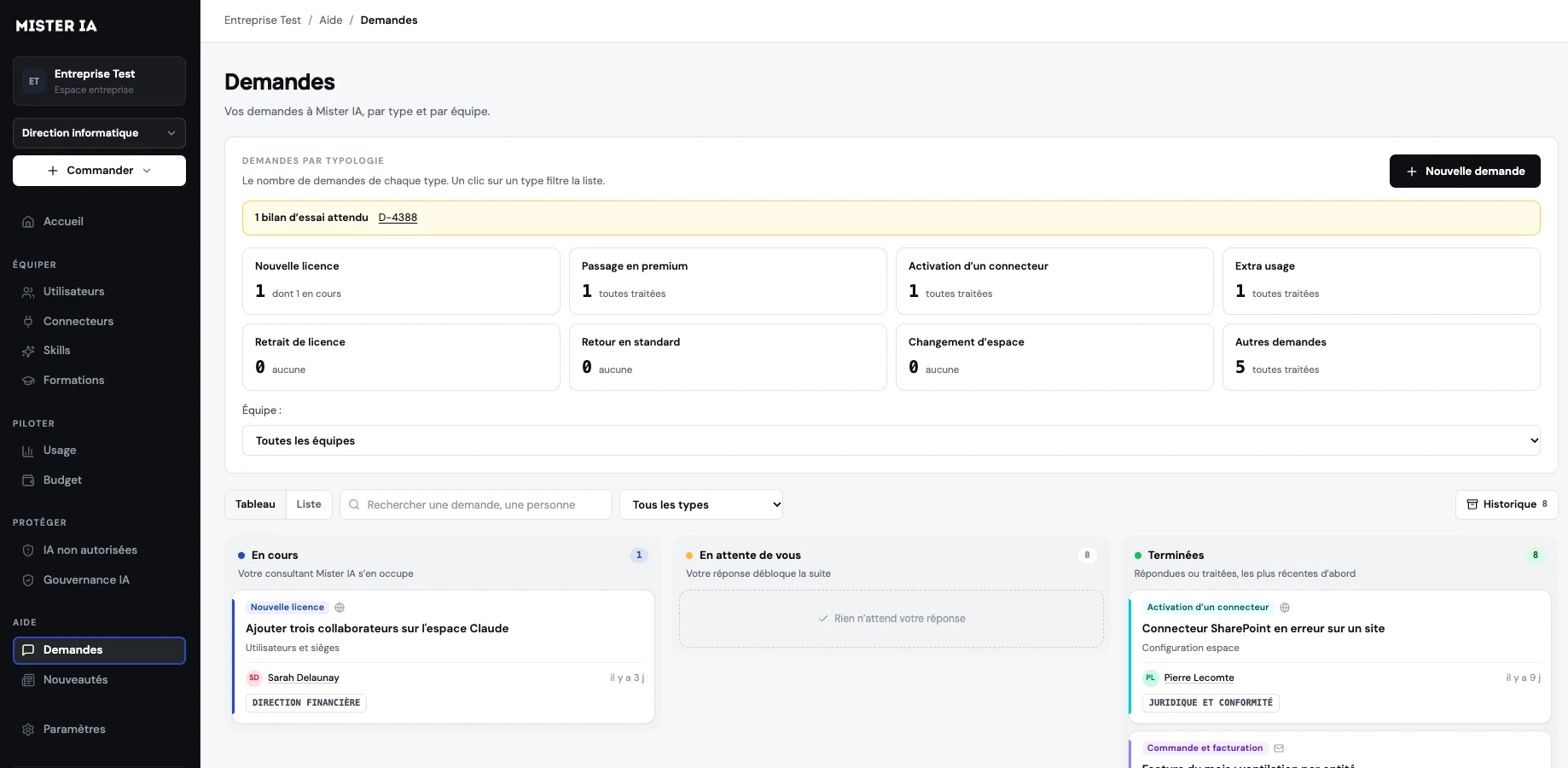The height and width of the screenshot is (768, 1568).
Task: Click the search field for demandes
Action: pyautogui.click(x=476, y=504)
